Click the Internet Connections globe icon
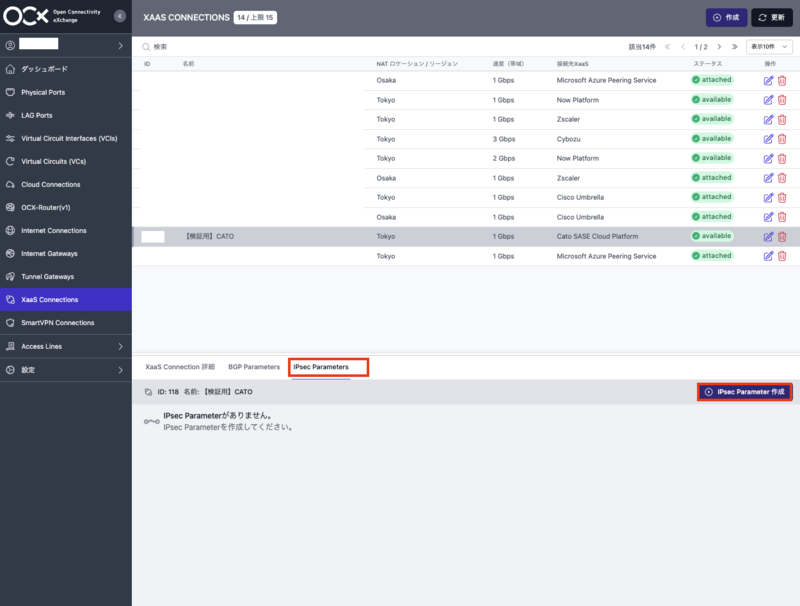The width and height of the screenshot is (800, 606). (x=10, y=231)
